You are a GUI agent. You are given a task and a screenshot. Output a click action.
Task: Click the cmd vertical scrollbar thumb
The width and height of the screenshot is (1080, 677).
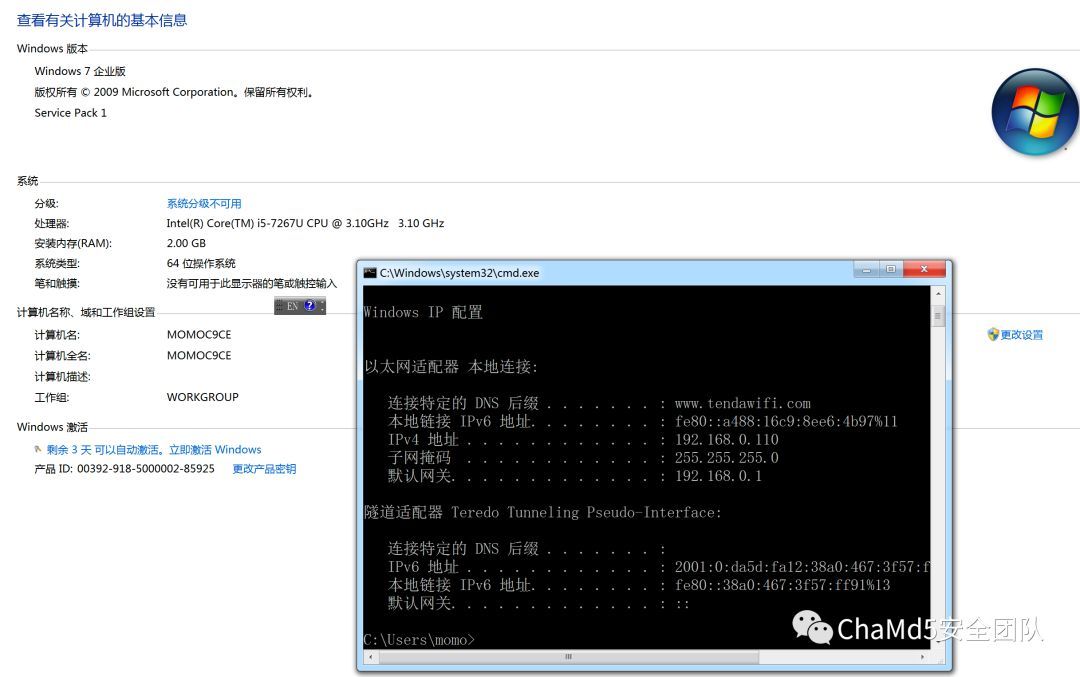[937, 317]
